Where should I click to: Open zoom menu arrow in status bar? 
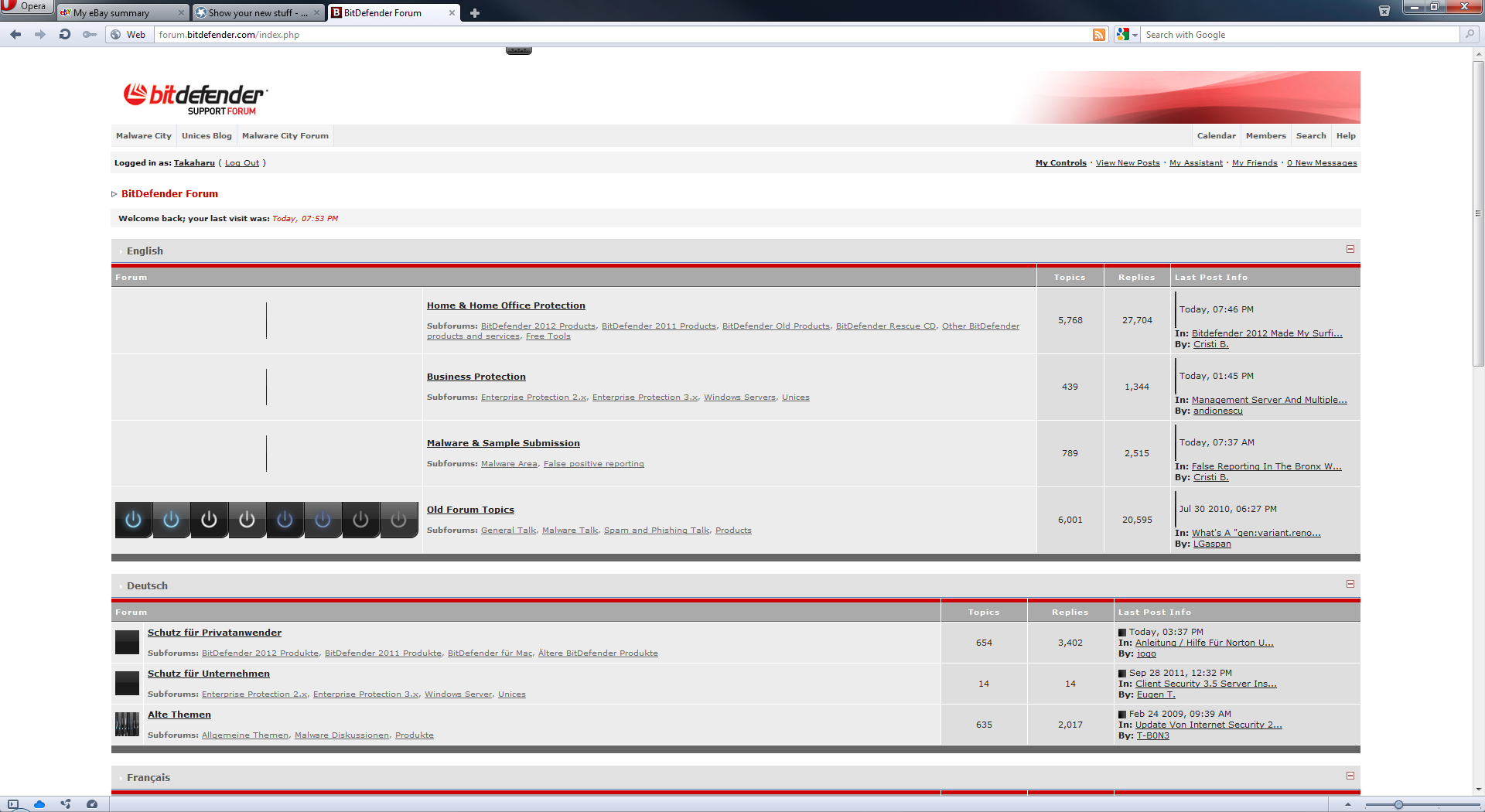[x=1348, y=805]
